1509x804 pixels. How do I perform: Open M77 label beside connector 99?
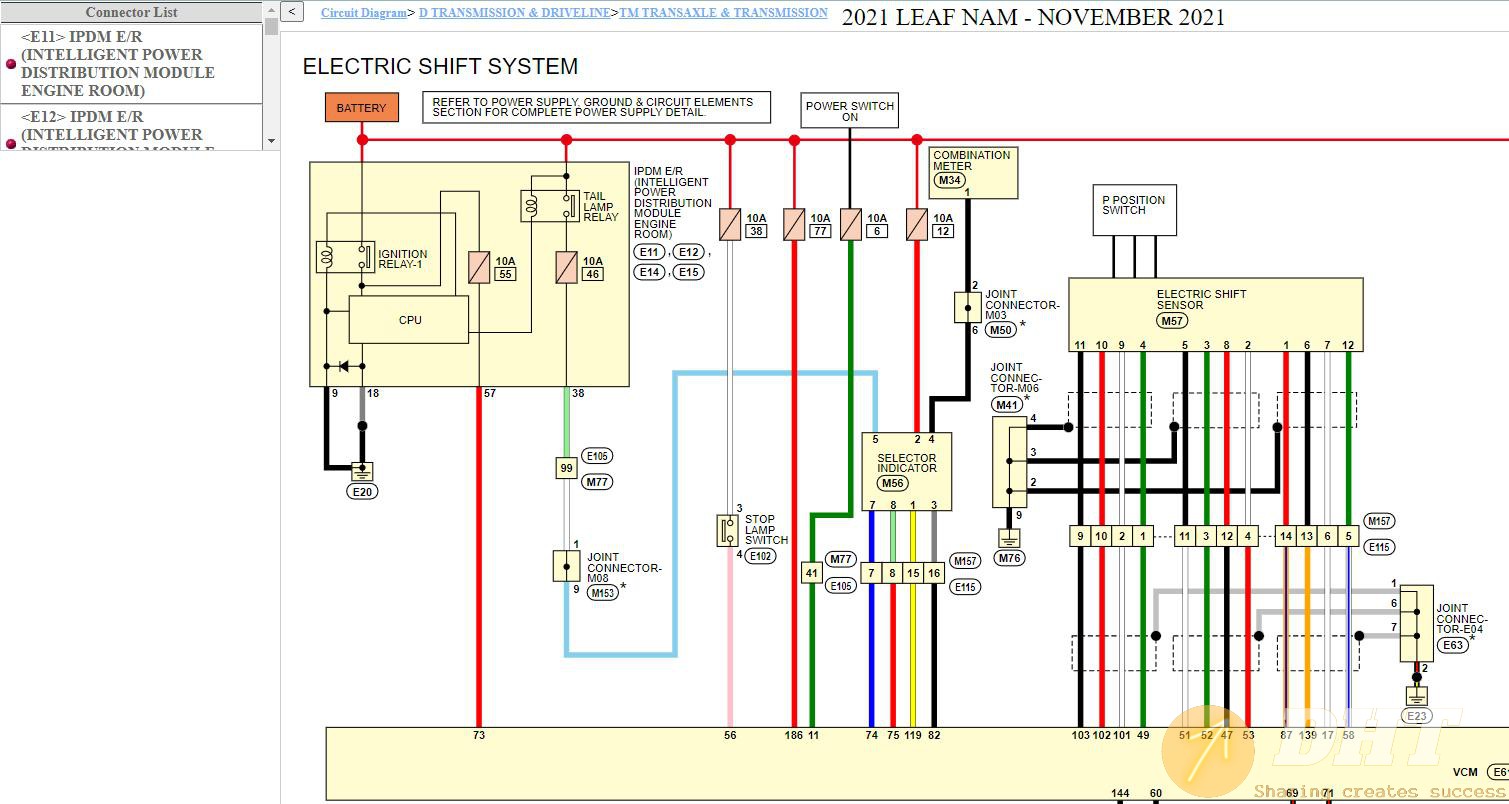click(x=597, y=482)
